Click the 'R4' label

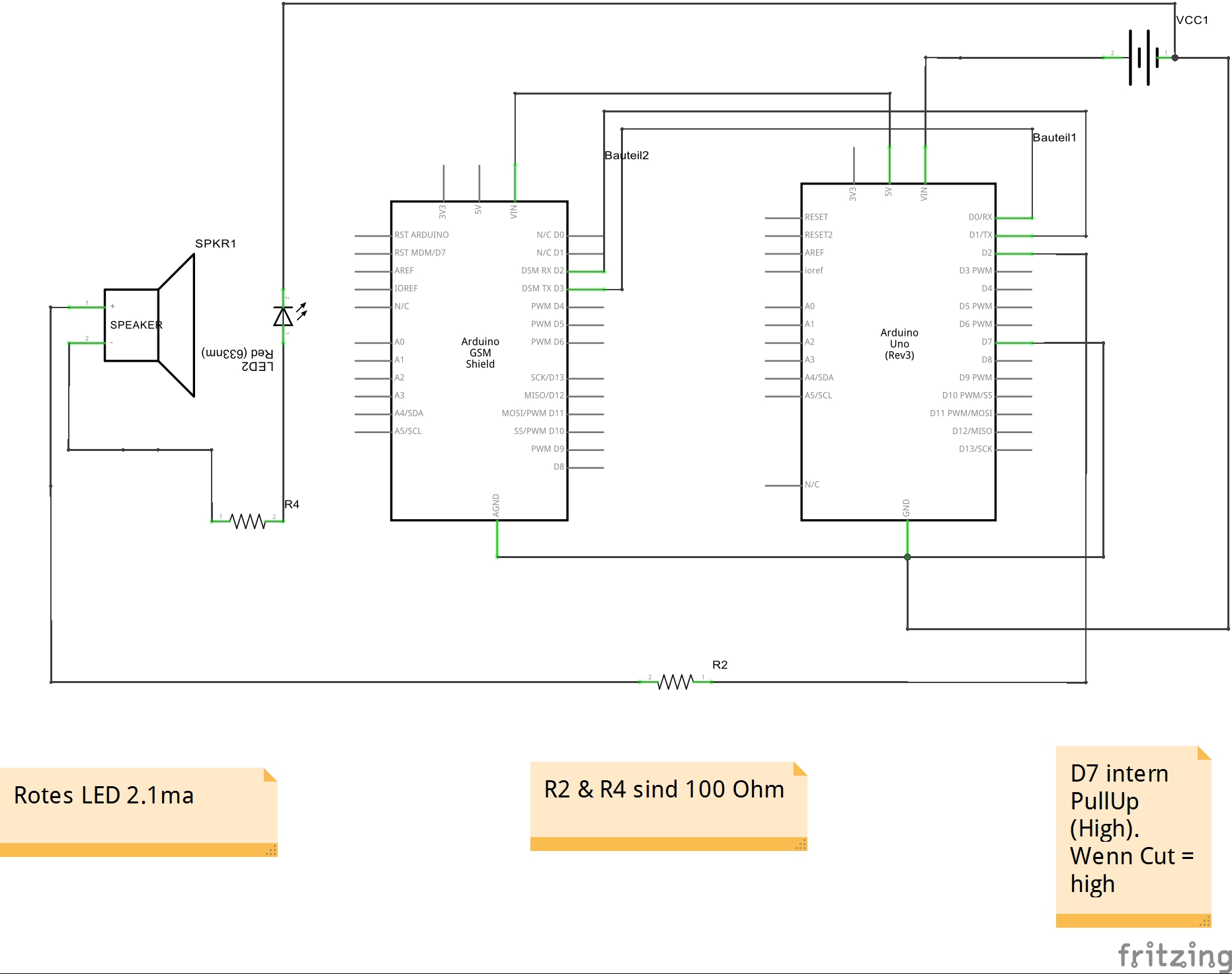(x=292, y=505)
